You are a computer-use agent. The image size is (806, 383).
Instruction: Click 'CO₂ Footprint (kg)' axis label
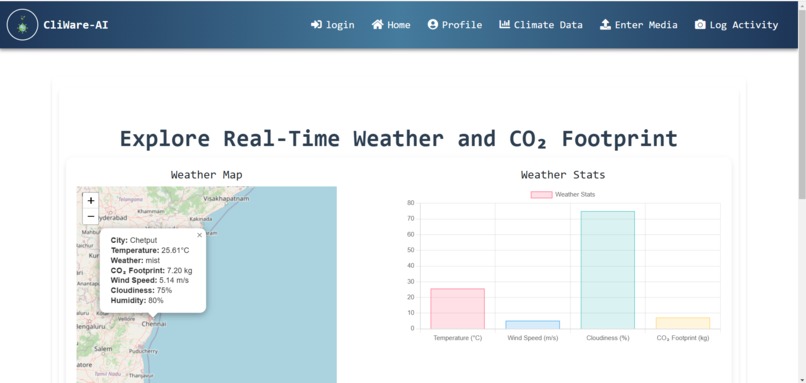pos(683,338)
